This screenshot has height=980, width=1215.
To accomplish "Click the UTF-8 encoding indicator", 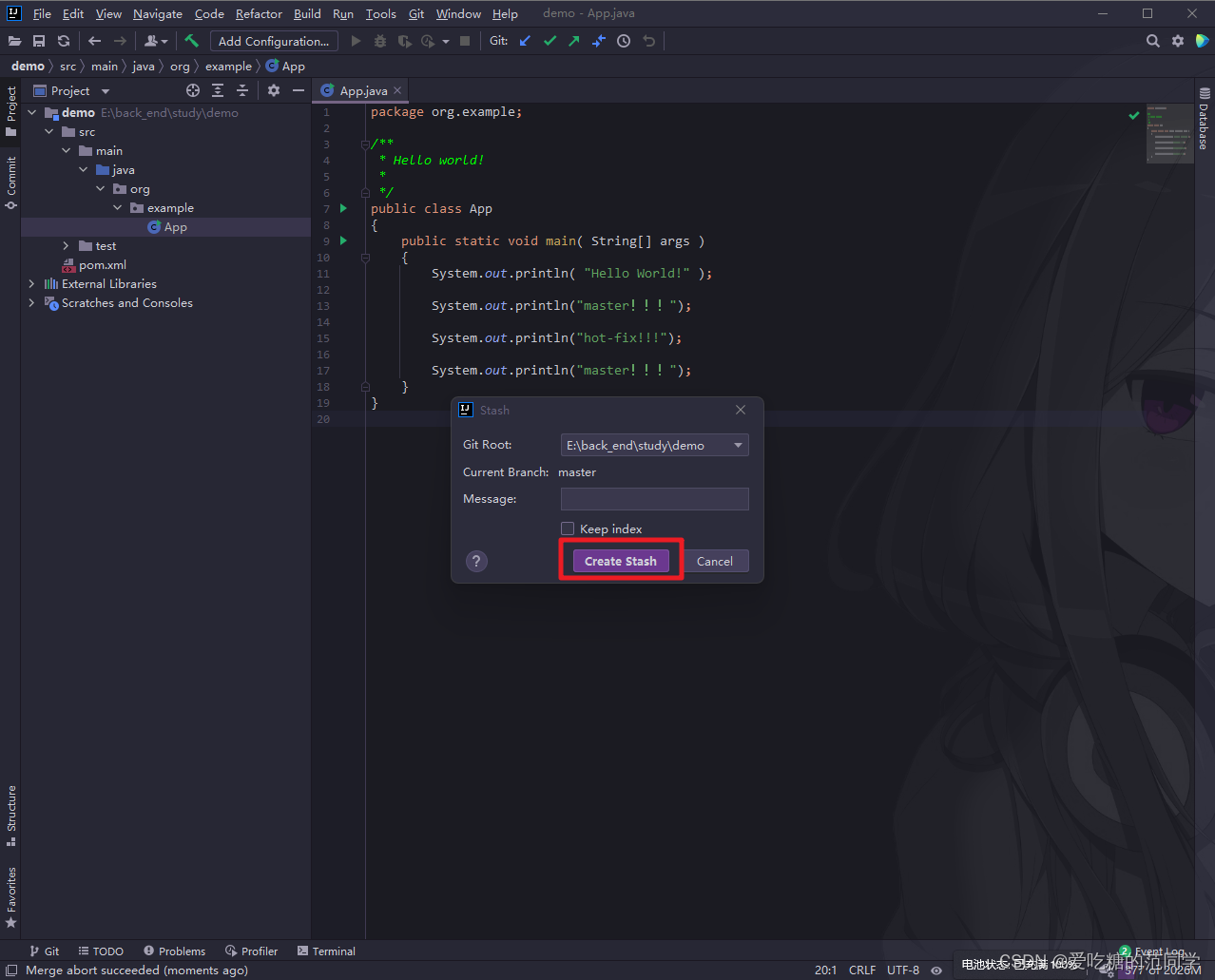I will pyautogui.click(x=903, y=970).
